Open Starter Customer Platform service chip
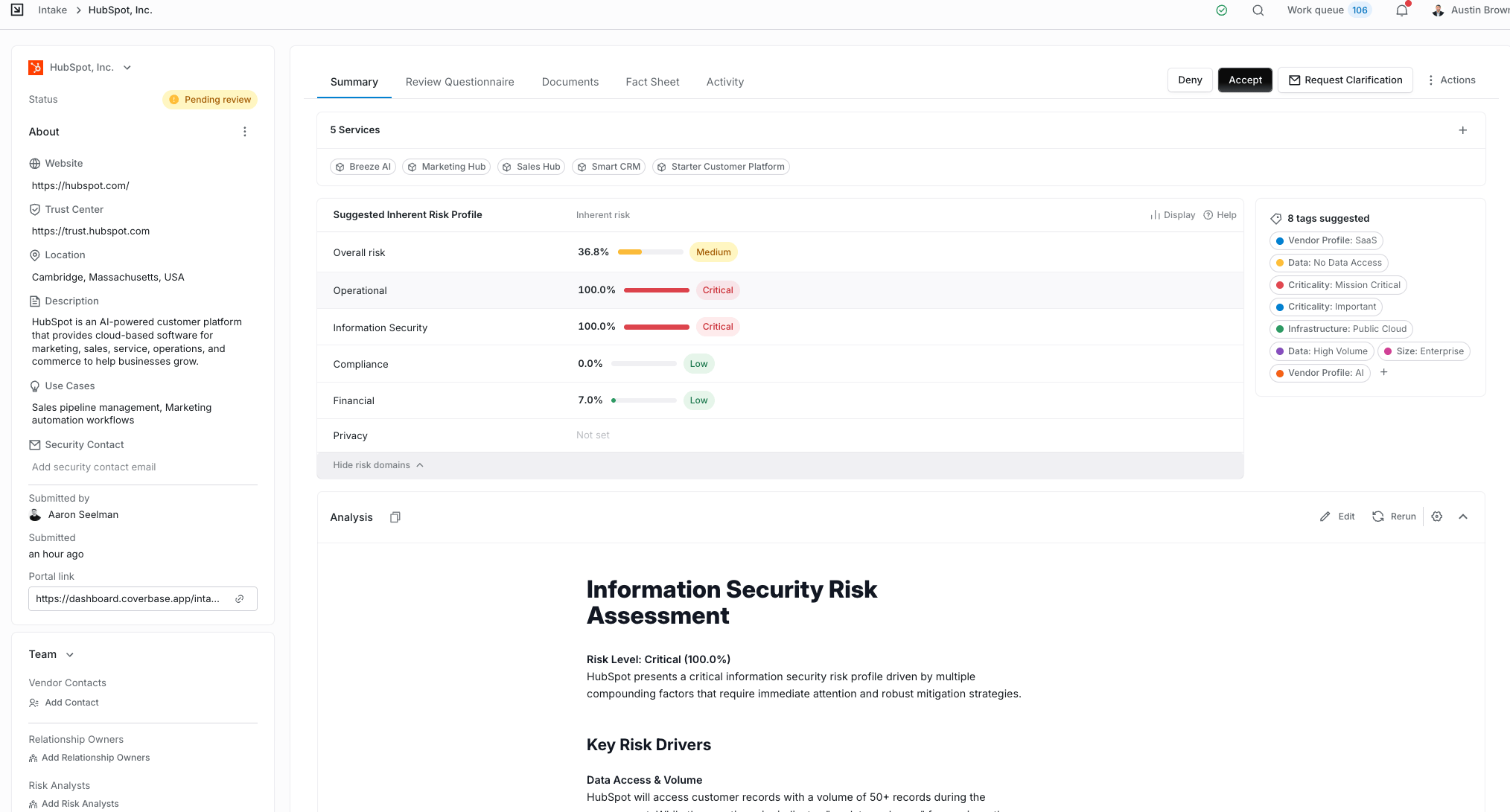1510x812 pixels. coord(721,167)
